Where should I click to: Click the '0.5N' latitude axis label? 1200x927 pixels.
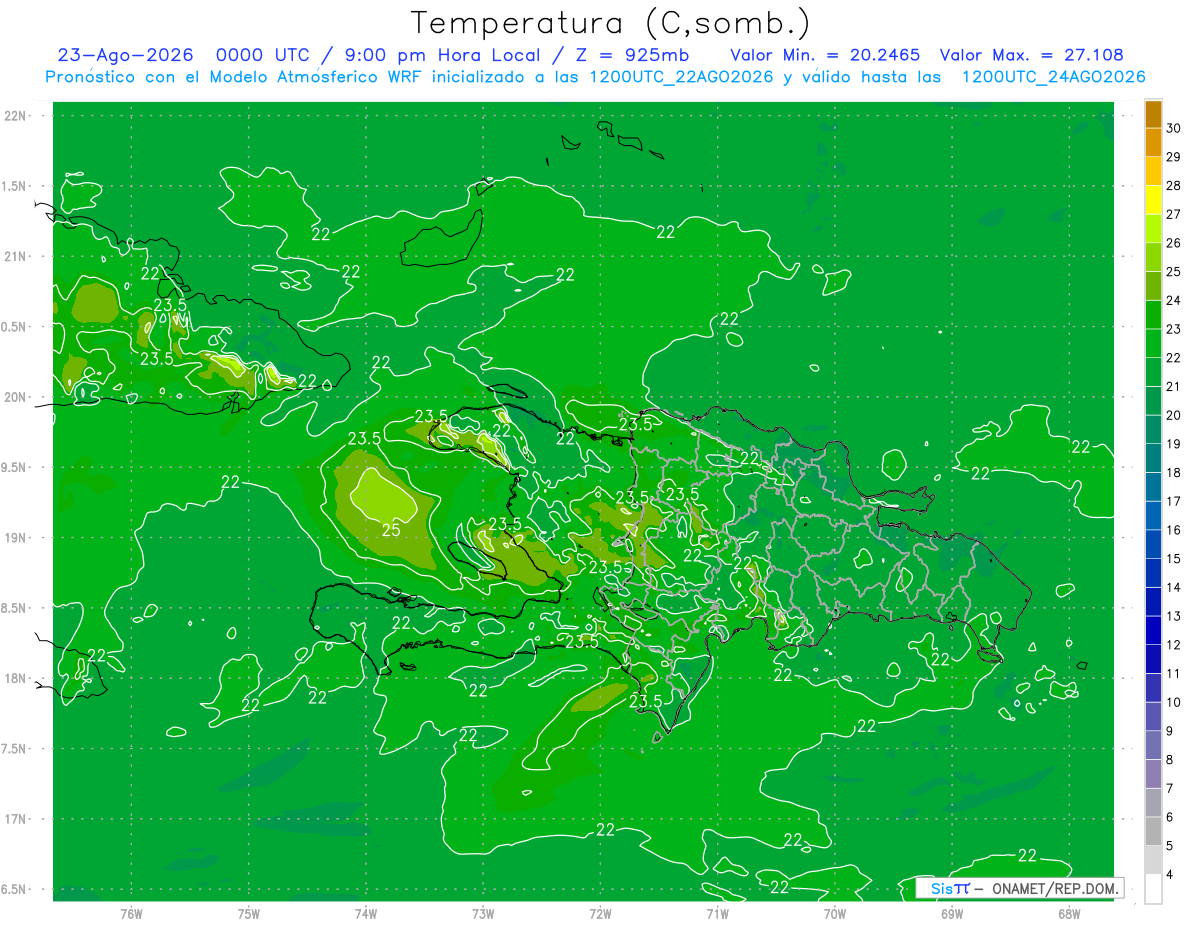[15, 327]
